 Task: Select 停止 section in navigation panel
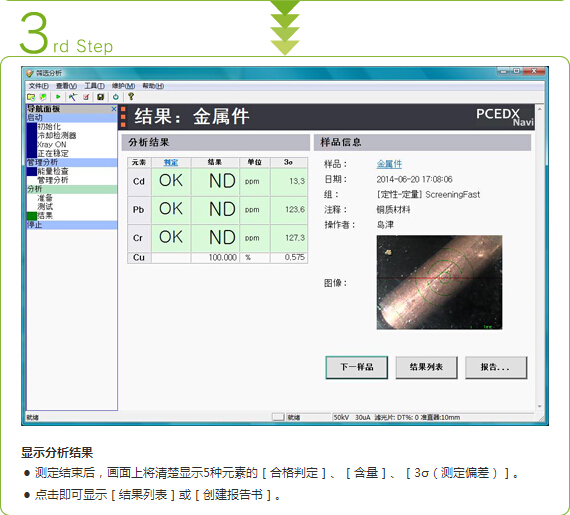click(72, 225)
